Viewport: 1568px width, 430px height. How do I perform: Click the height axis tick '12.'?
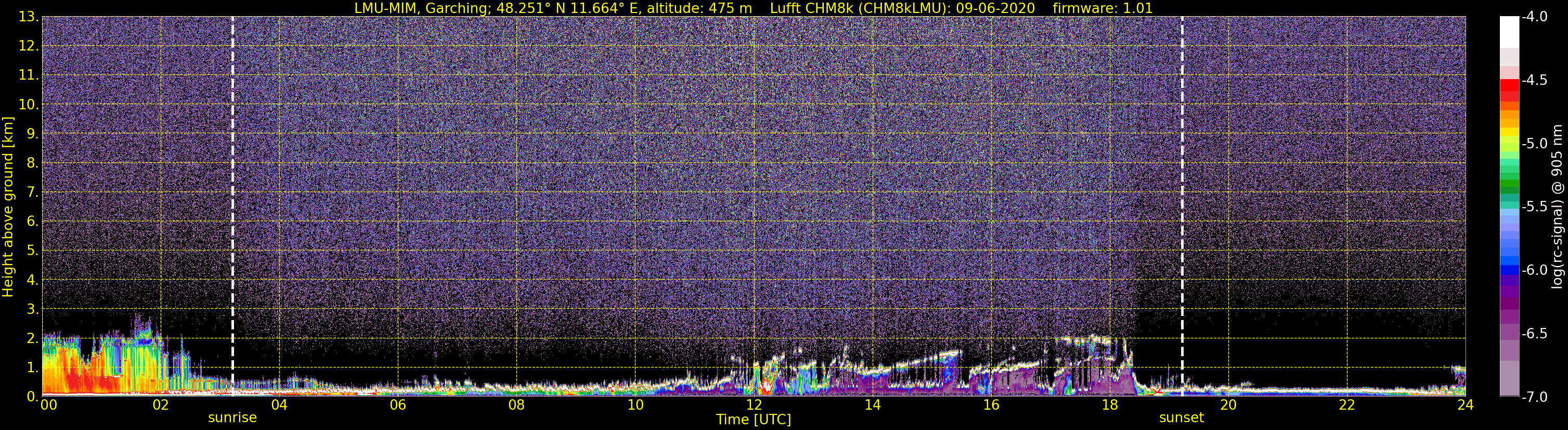click(x=29, y=46)
